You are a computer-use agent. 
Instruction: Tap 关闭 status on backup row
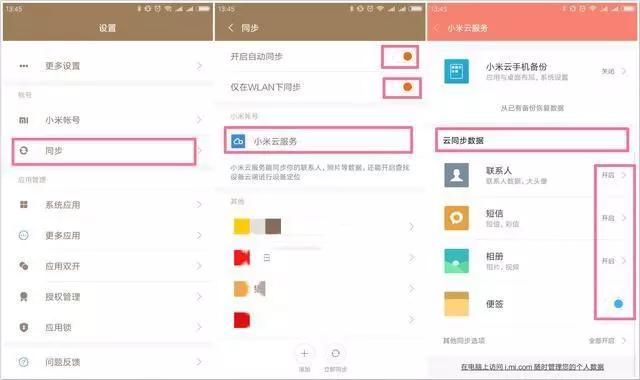click(x=608, y=71)
